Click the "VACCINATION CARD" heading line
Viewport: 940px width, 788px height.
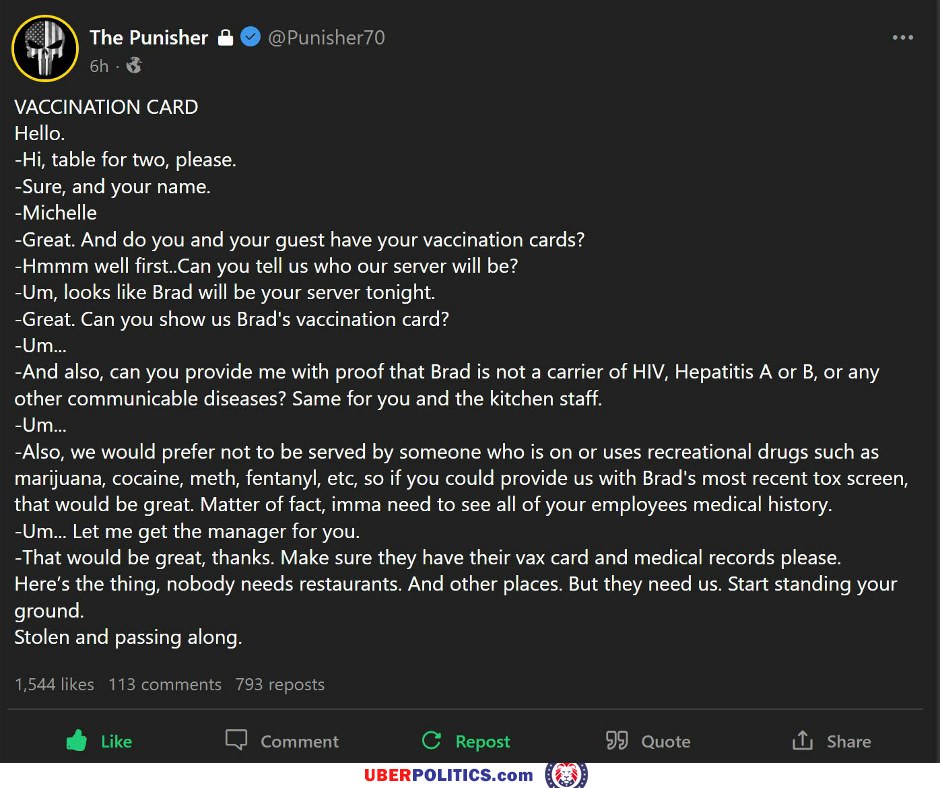tap(106, 107)
